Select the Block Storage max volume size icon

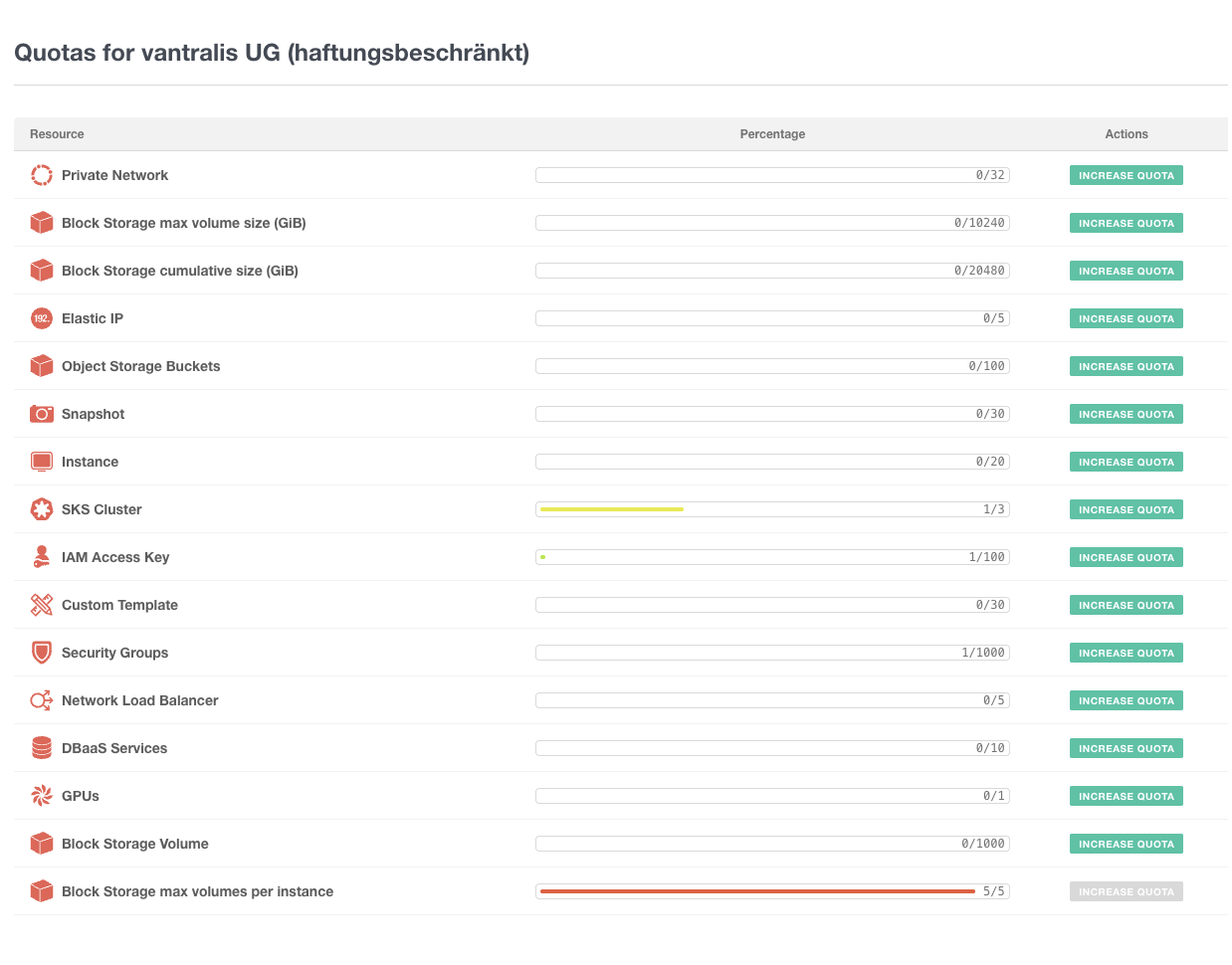(x=41, y=222)
